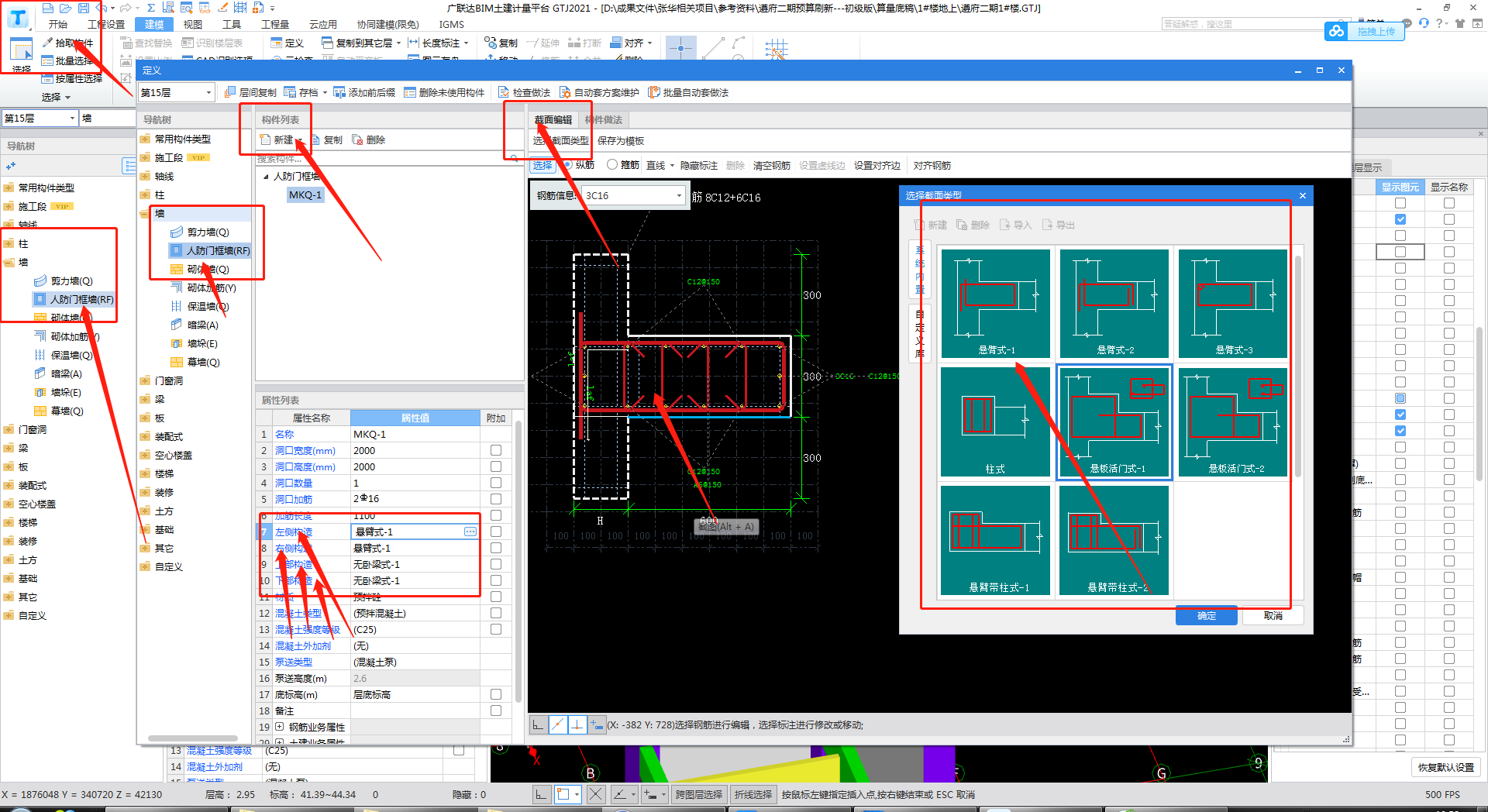Click the open folder icon in quick access toolbar
The width and height of the screenshot is (1488, 812).
tap(65, 8)
